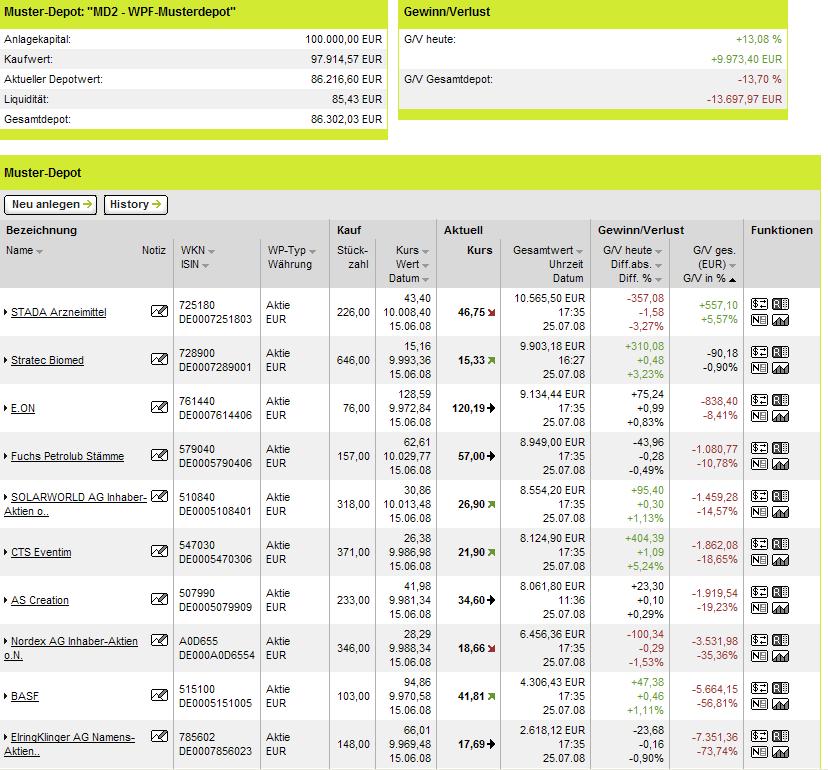Show the chart icon for CTS Eventim
The height and width of the screenshot is (770, 828).
point(780,560)
